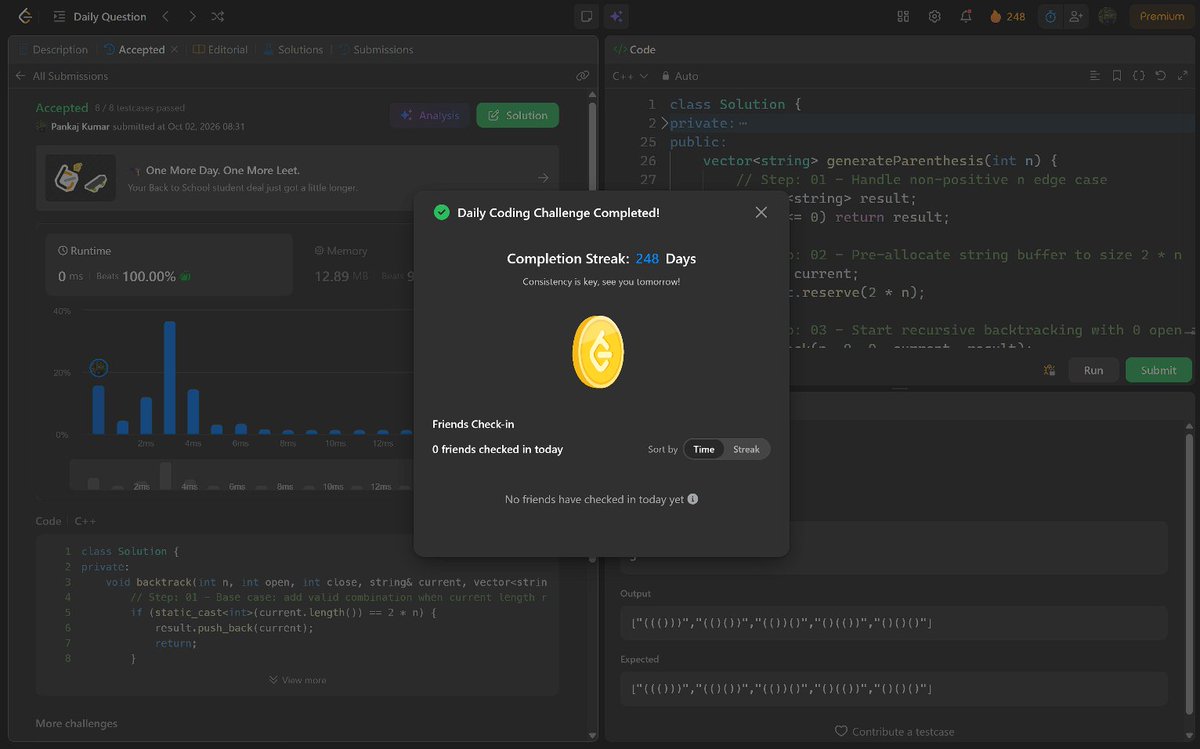Viewport: 1200px width, 749px height.
Task: Open the settings gear icon
Action: (x=935, y=16)
